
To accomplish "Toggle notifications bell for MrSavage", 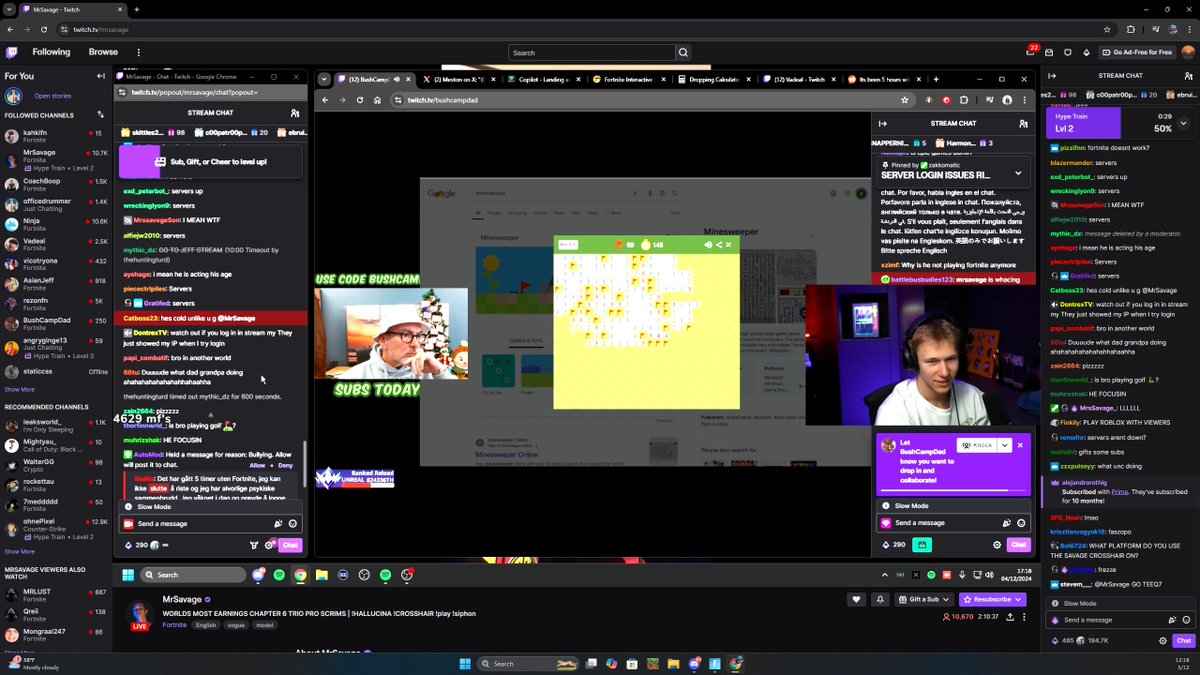I will (879, 599).
